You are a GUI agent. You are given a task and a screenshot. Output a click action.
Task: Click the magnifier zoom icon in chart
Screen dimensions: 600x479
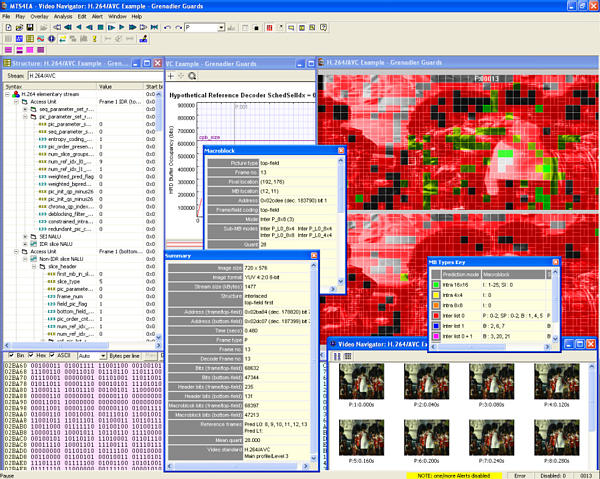click(192, 76)
